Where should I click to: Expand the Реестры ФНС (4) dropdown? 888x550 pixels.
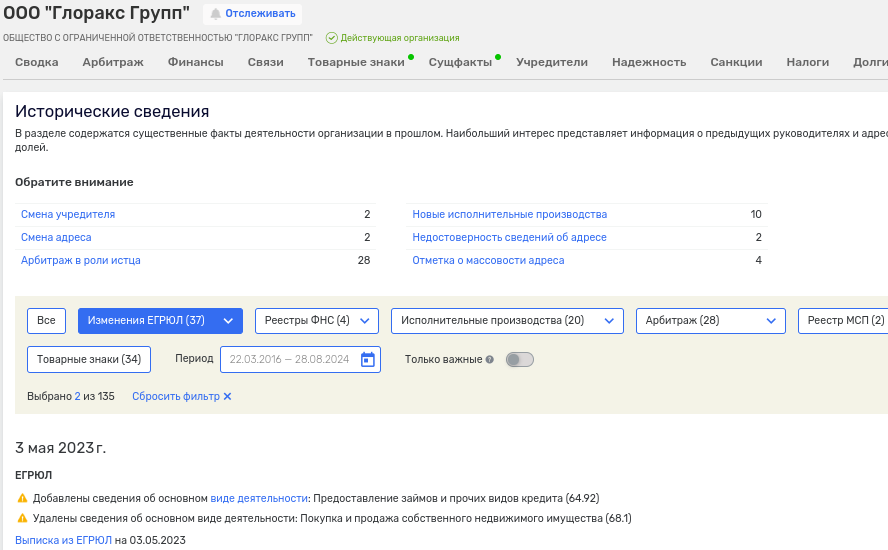click(x=317, y=321)
